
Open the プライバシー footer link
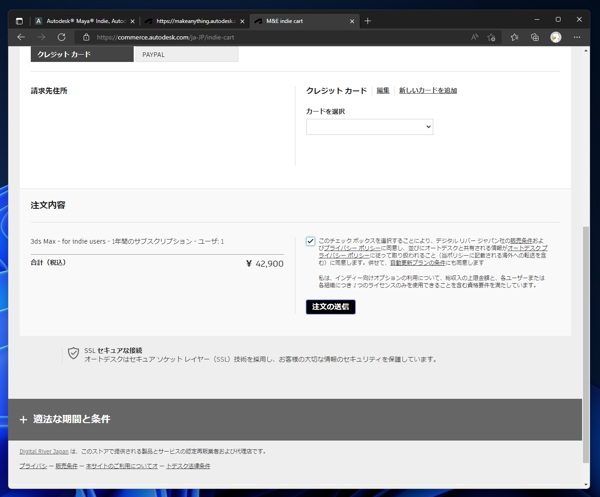click(x=33, y=466)
